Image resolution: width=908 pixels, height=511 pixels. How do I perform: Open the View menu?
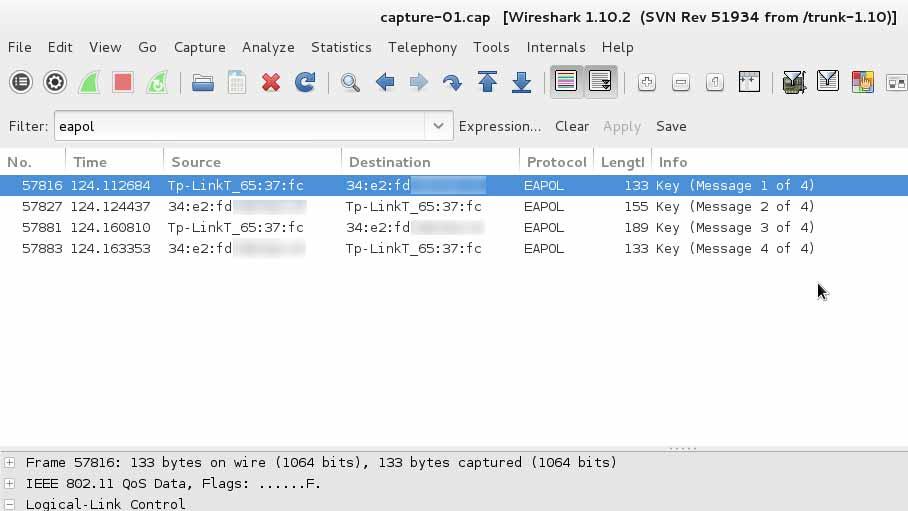(105, 48)
